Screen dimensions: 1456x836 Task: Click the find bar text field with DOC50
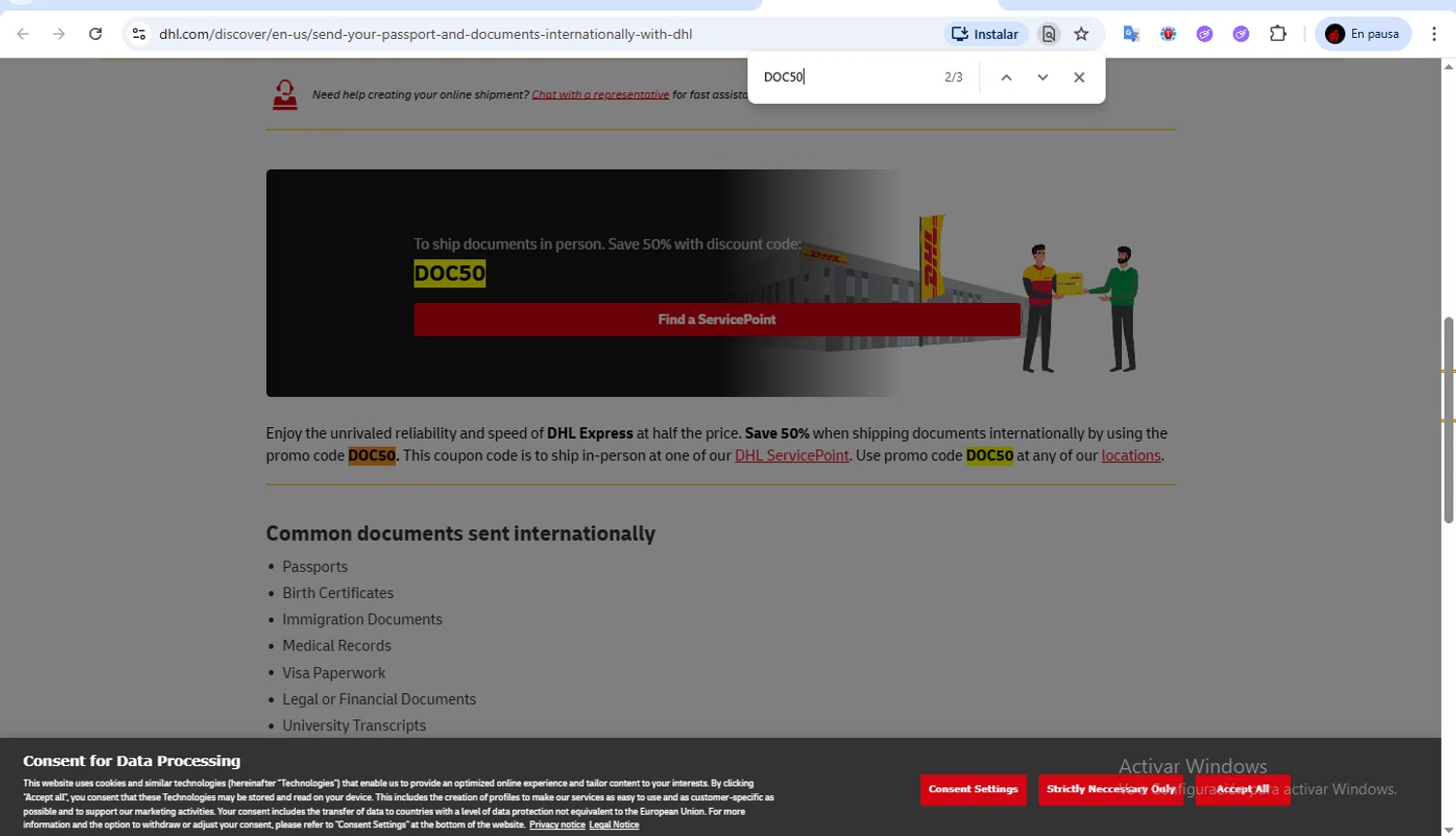coord(844,77)
